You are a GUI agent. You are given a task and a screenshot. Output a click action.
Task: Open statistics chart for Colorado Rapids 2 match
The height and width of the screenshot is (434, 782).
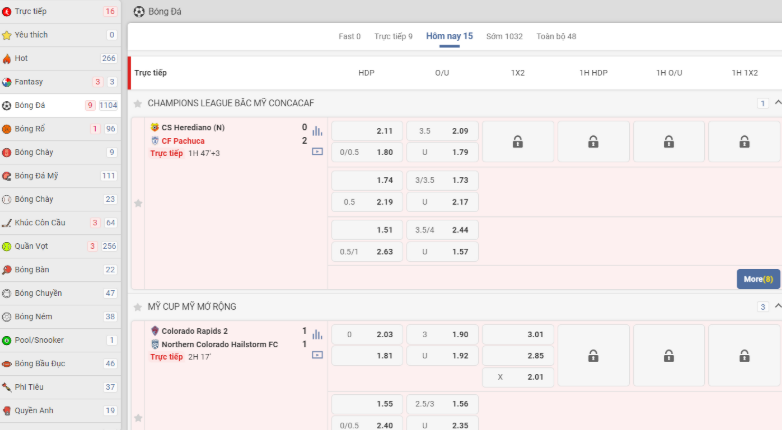[x=317, y=335]
